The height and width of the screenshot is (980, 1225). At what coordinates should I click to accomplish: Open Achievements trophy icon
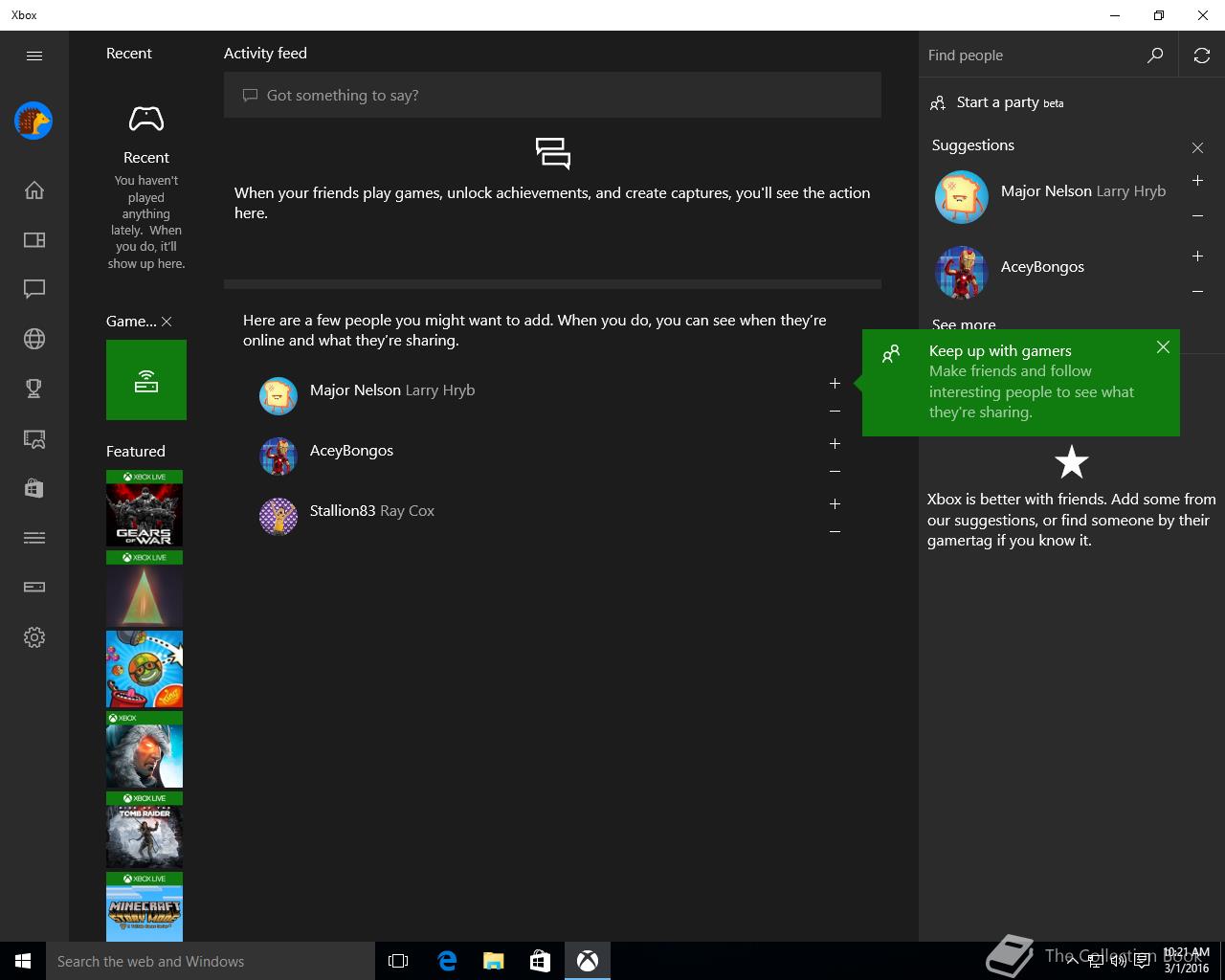[x=34, y=389]
